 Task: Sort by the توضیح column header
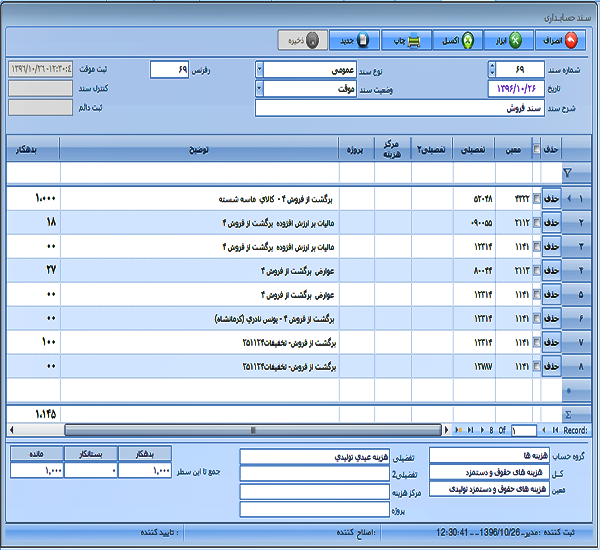pos(199,149)
